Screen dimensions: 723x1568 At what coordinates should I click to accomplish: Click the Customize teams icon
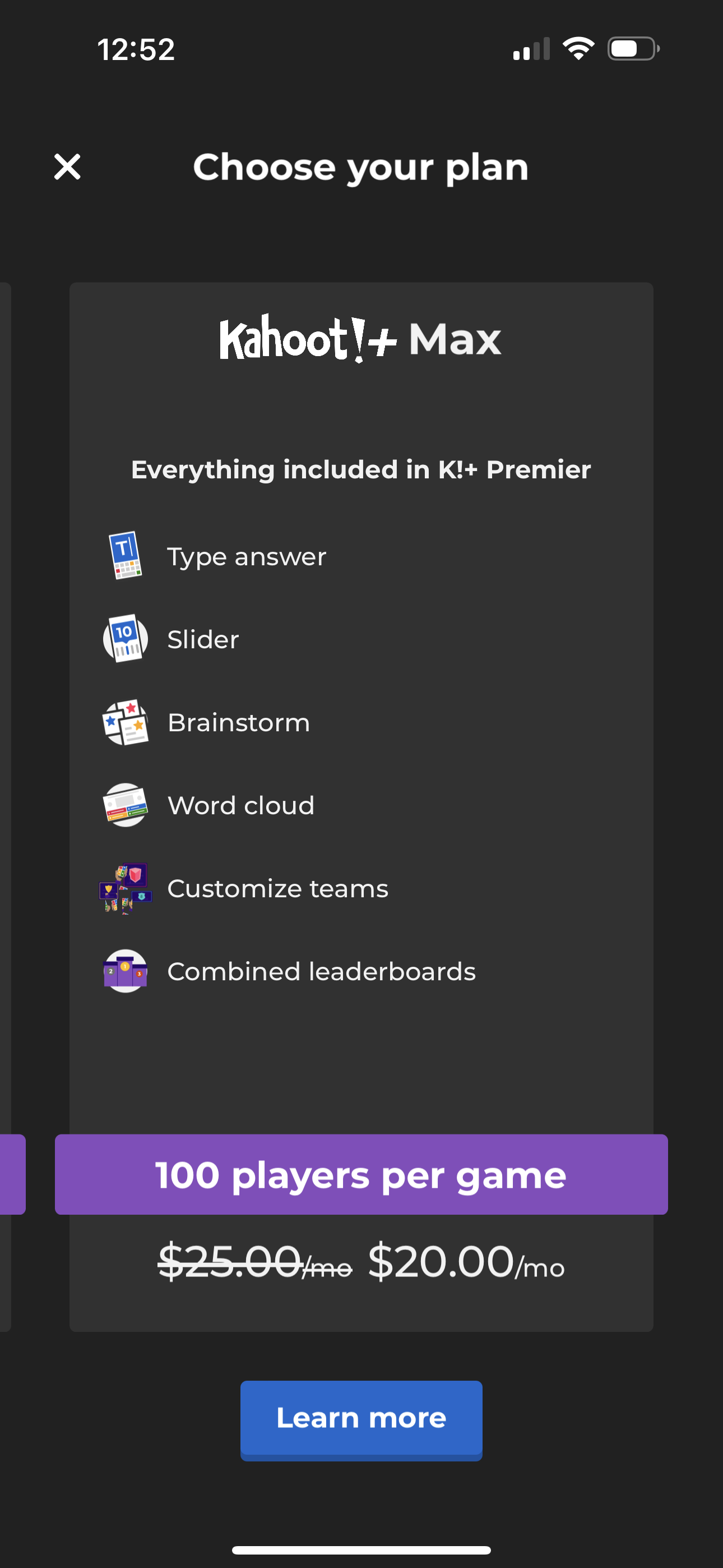point(126,888)
